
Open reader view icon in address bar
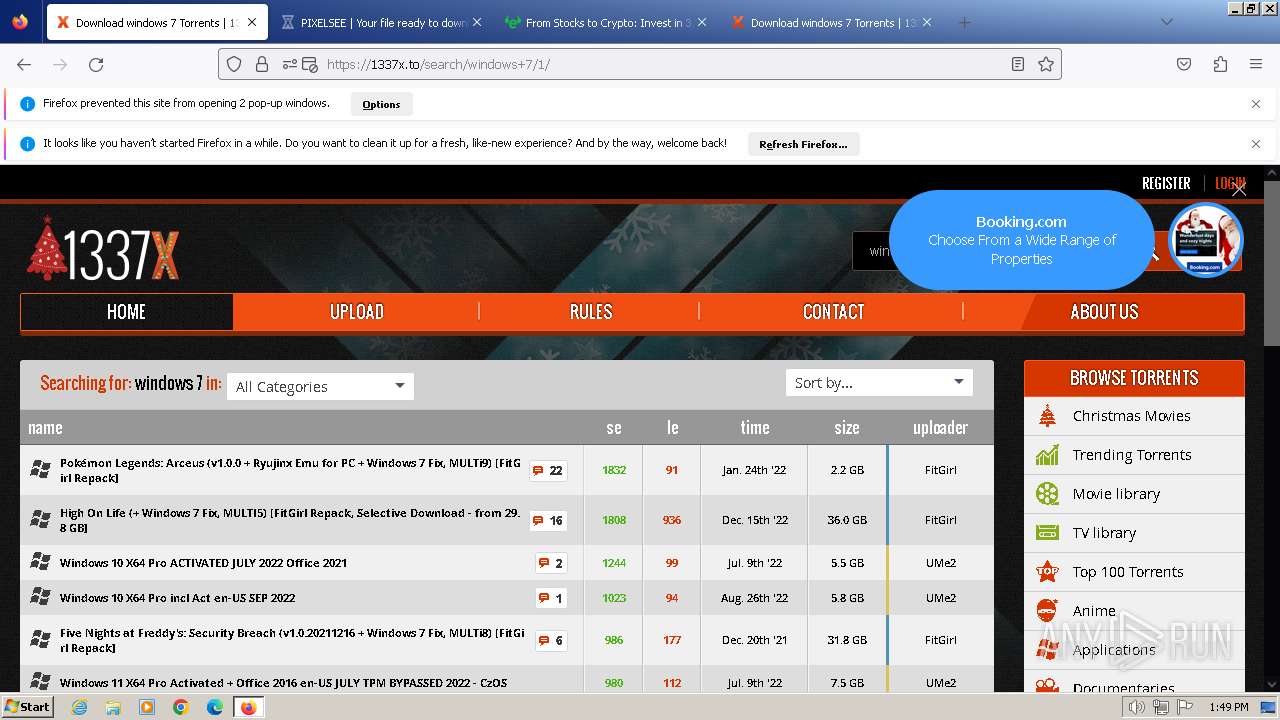tap(1018, 64)
